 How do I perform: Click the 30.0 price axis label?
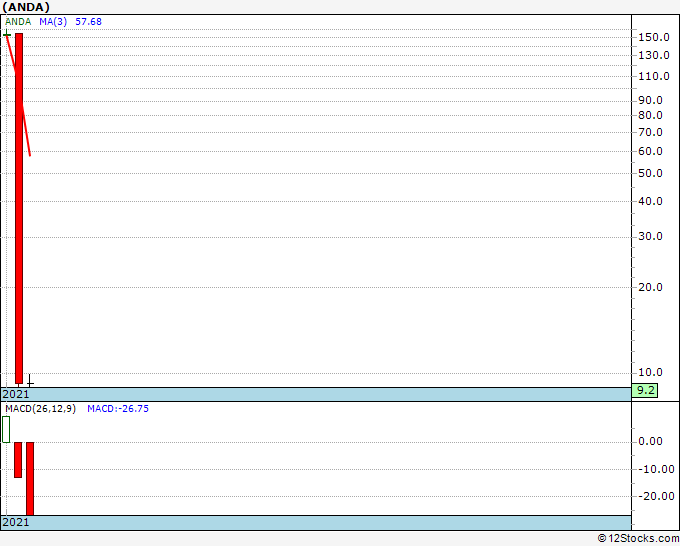(x=651, y=236)
